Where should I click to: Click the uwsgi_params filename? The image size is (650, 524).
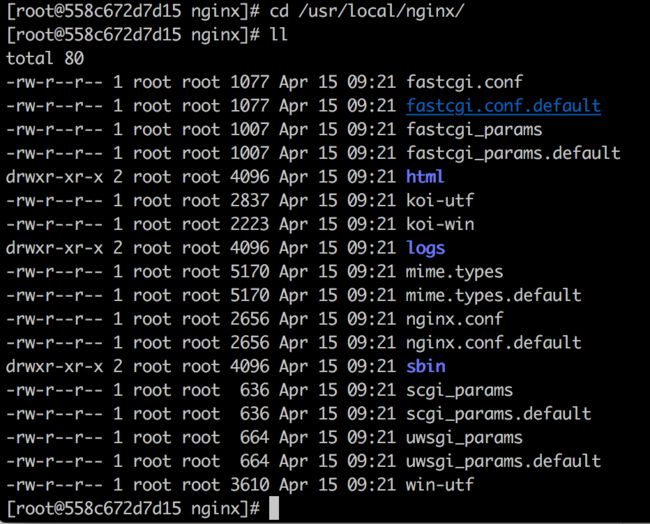(x=464, y=438)
